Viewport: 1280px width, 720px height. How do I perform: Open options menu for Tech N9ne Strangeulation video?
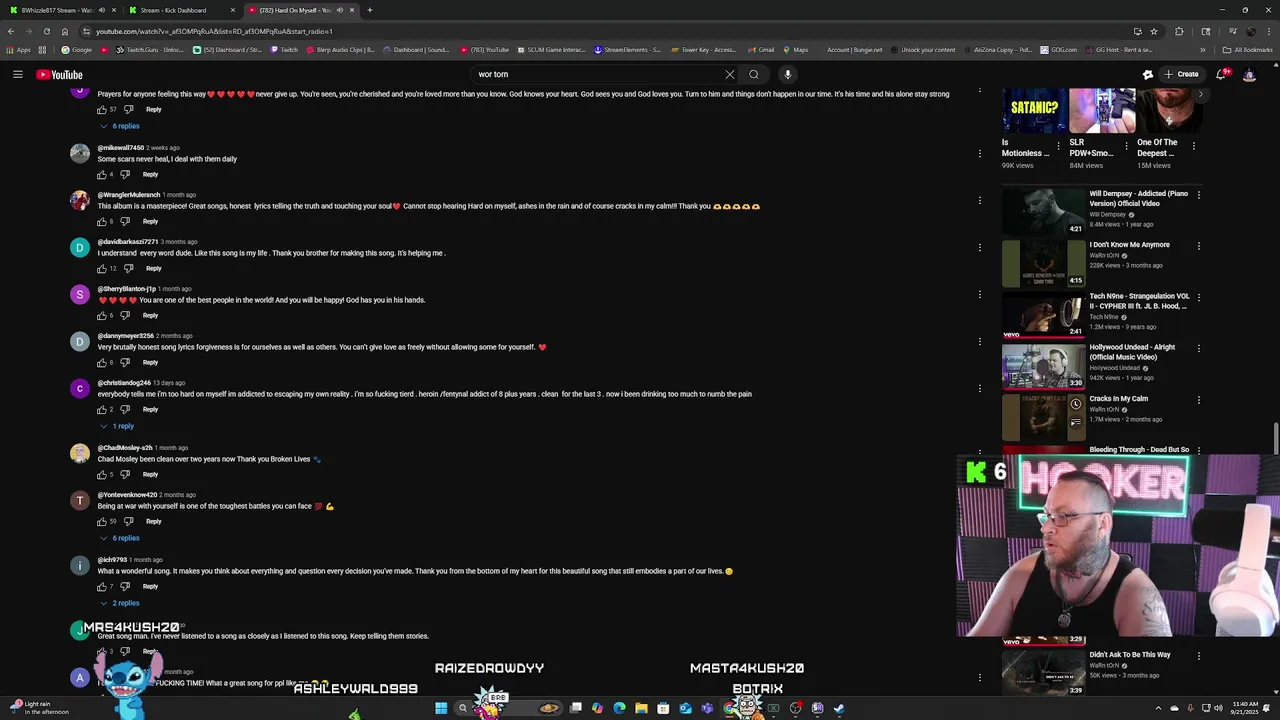1199,297
